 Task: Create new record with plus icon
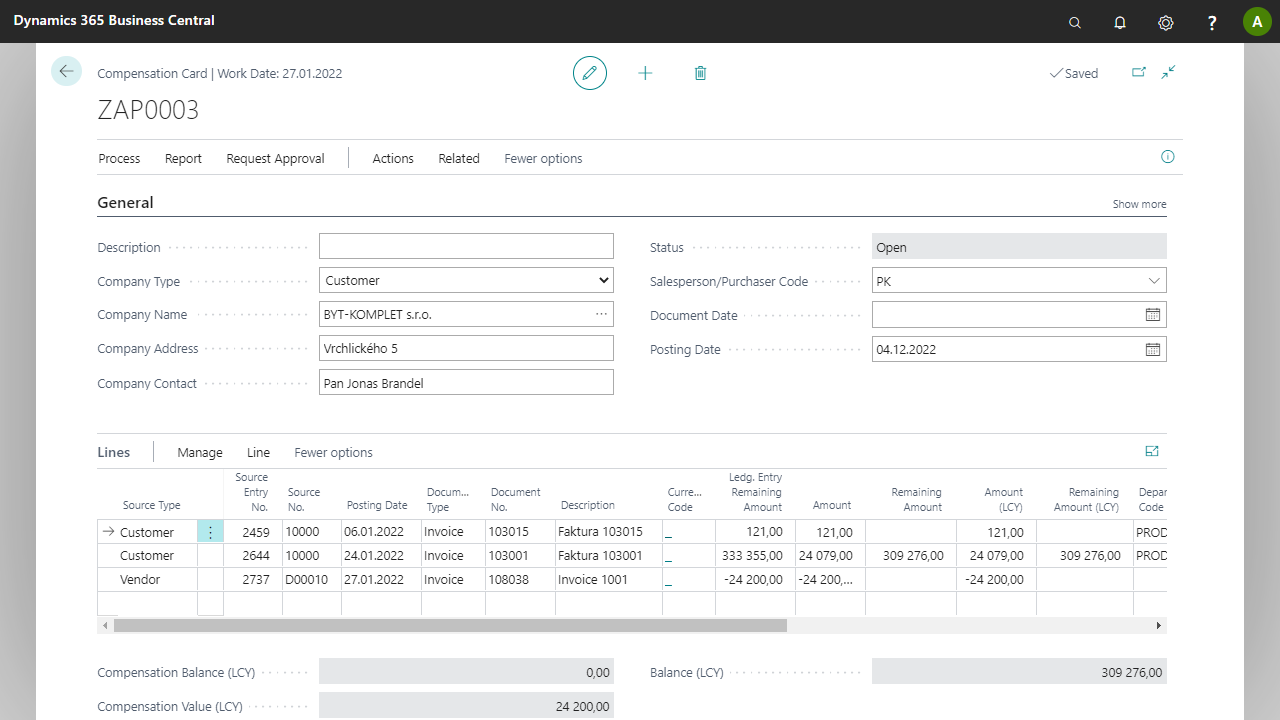tap(645, 73)
